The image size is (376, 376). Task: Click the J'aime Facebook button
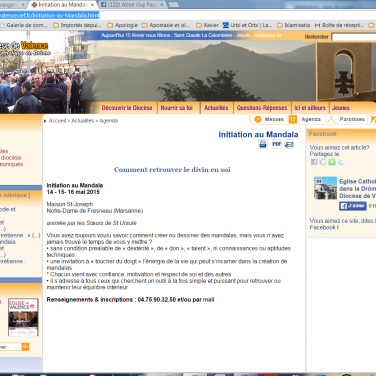point(353,206)
